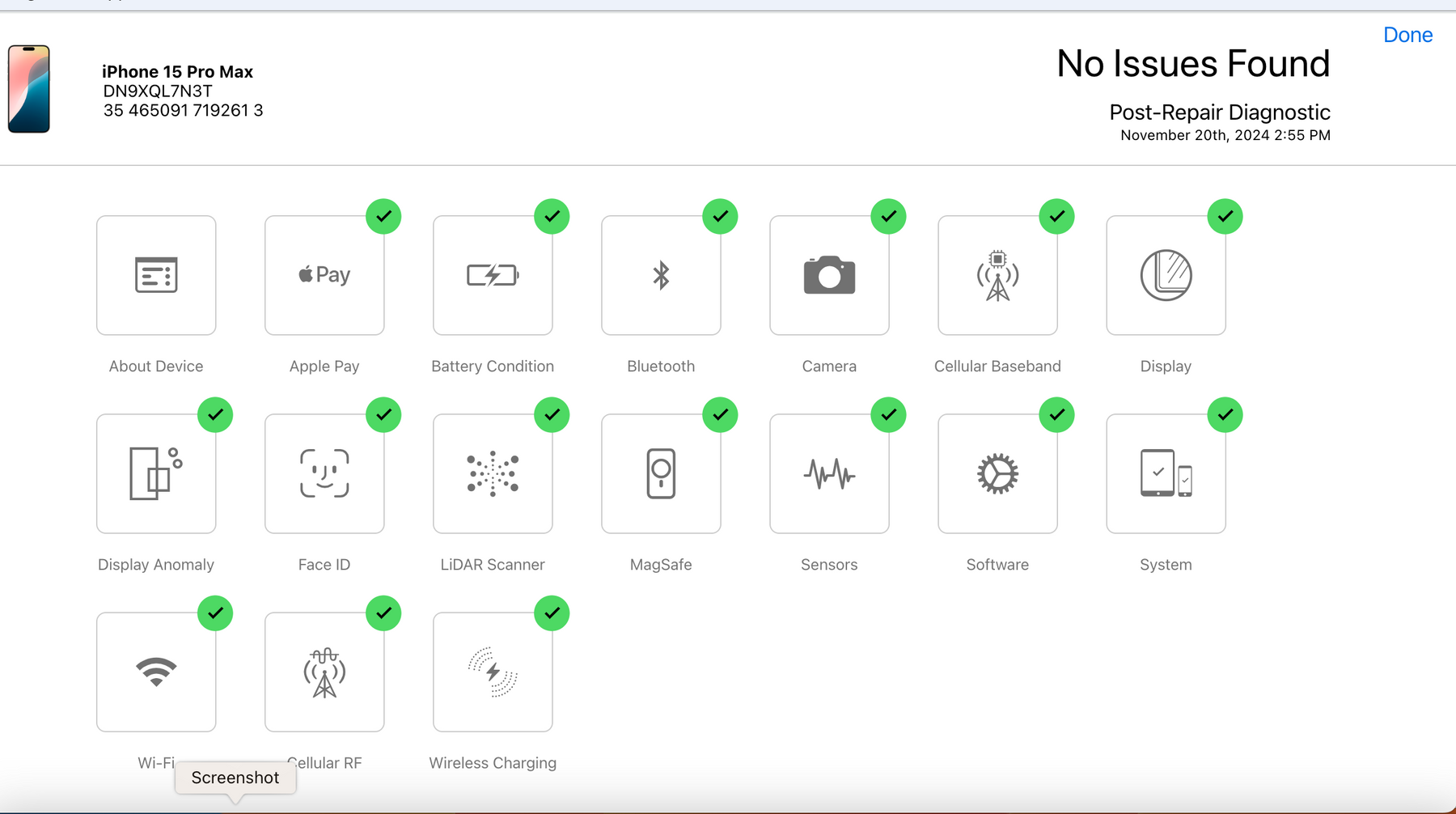View Cellular Baseband test result
1456x814 pixels.
997,275
